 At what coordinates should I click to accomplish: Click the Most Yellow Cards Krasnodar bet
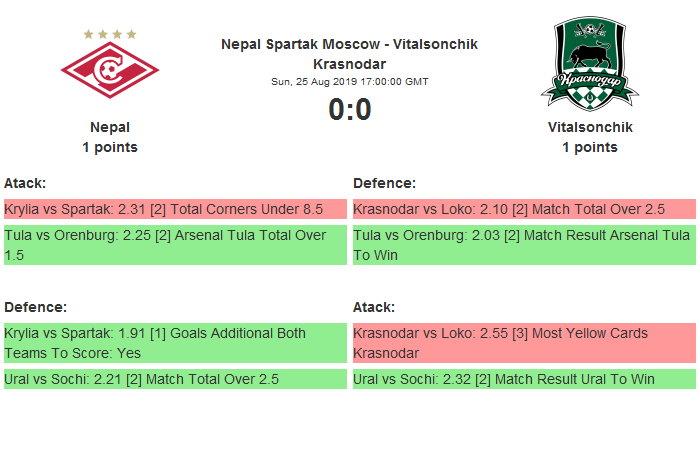(x=524, y=343)
